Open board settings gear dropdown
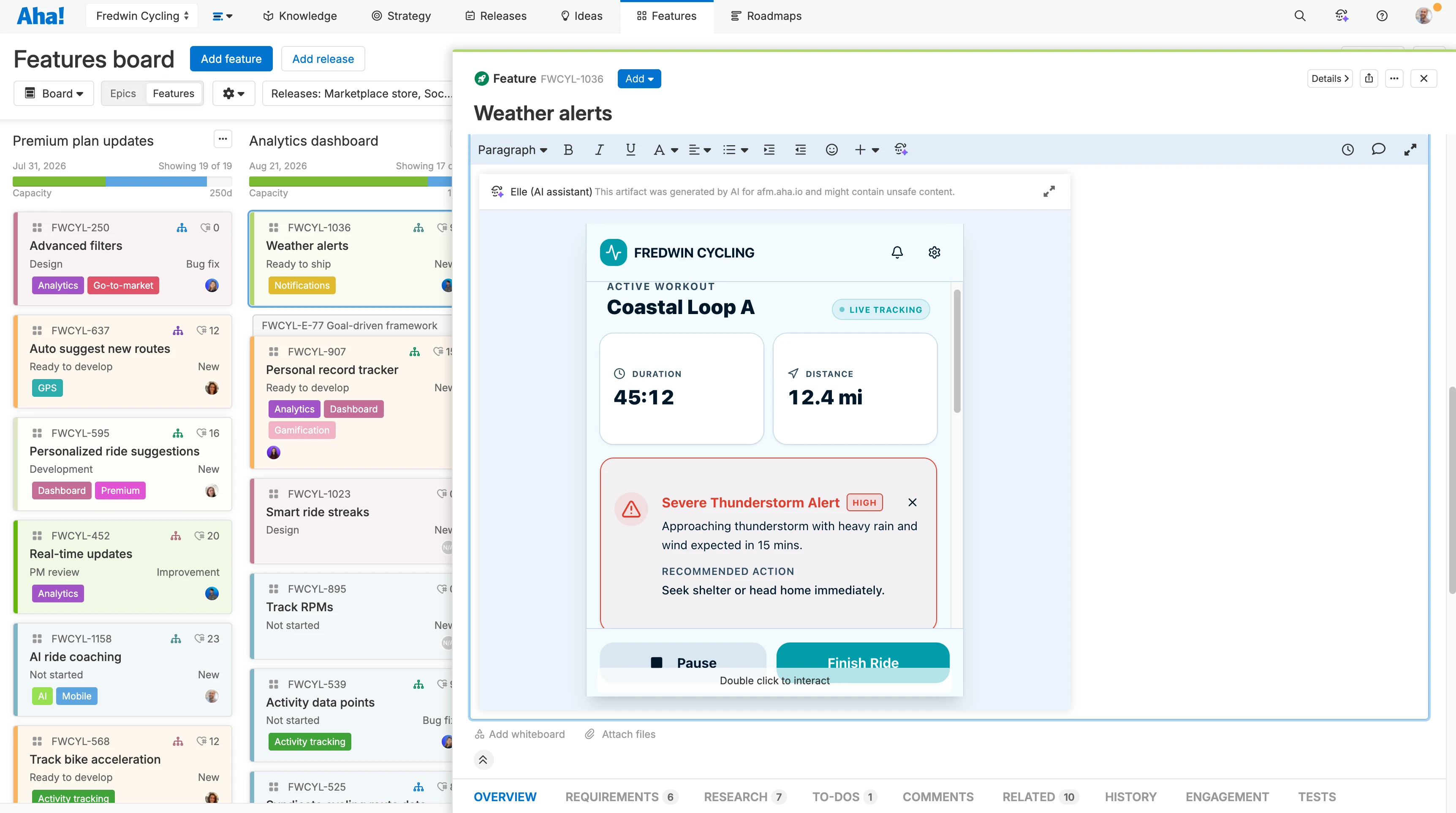This screenshot has width=1456, height=813. coord(234,93)
